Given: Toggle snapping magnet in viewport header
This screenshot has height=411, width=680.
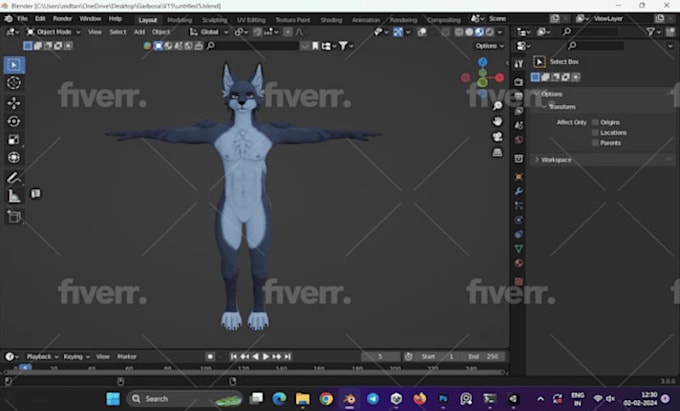Looking at the screenshot, I should coord(257,32).
